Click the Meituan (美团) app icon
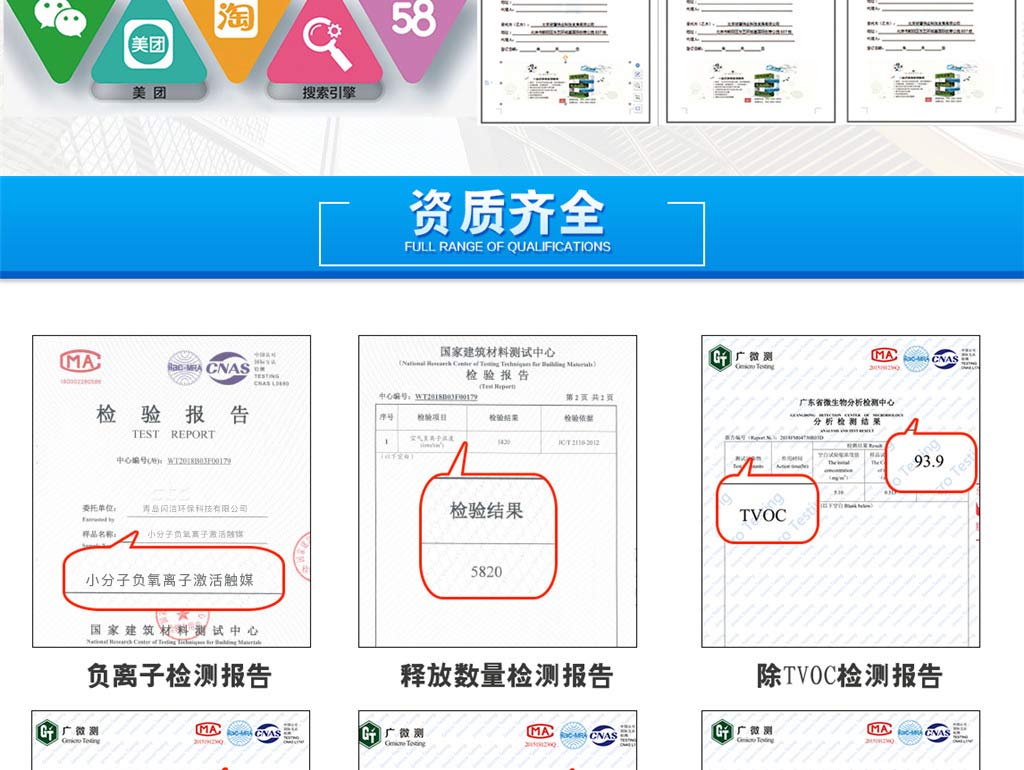1024x770 pixels. (149, 44)
